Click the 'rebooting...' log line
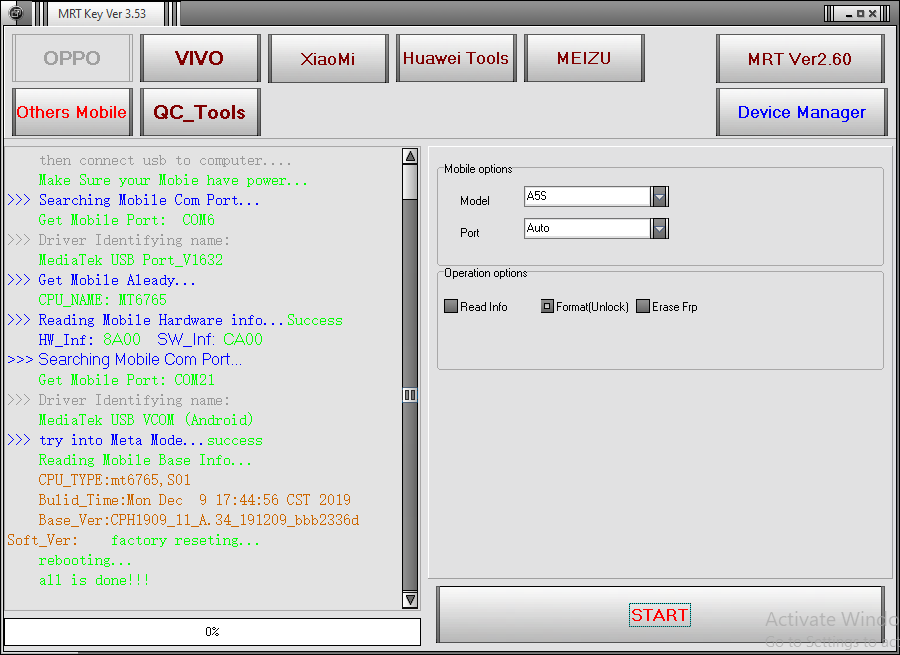900x655 pixels. [85, 560]
